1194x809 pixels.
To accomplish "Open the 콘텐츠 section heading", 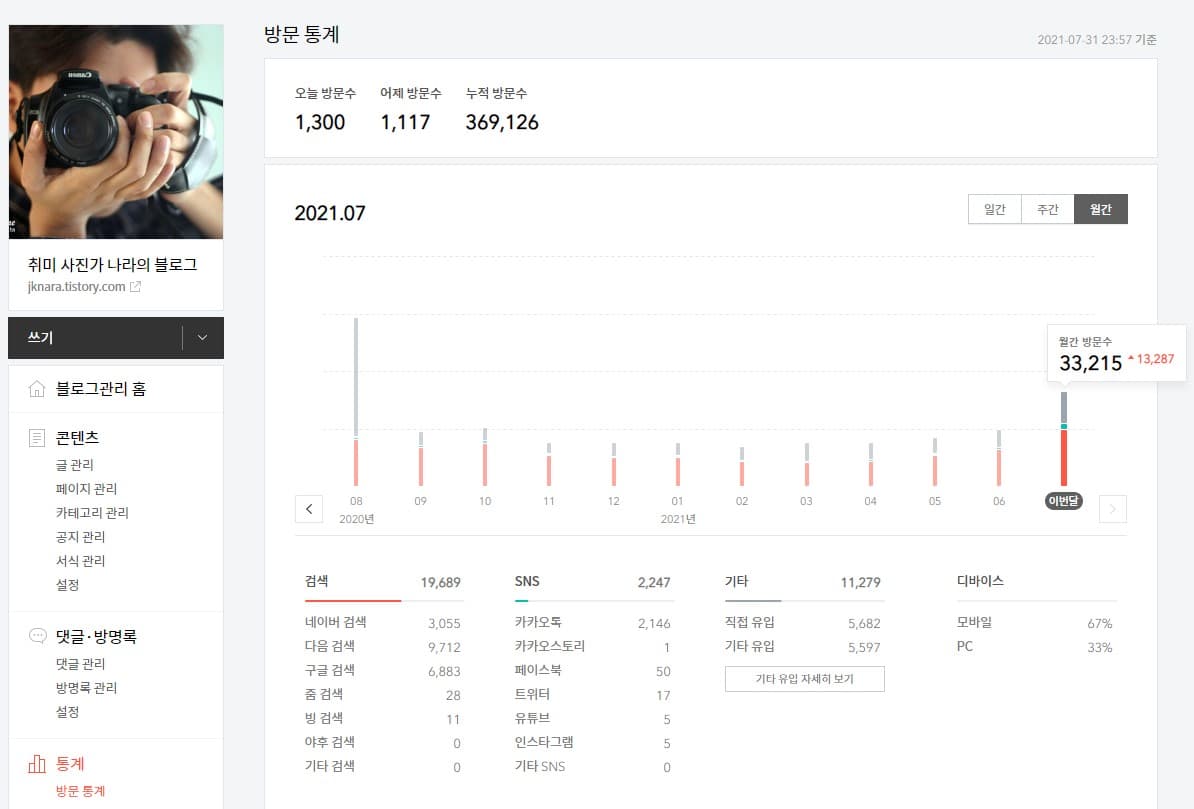I will (x=78, y=438).
